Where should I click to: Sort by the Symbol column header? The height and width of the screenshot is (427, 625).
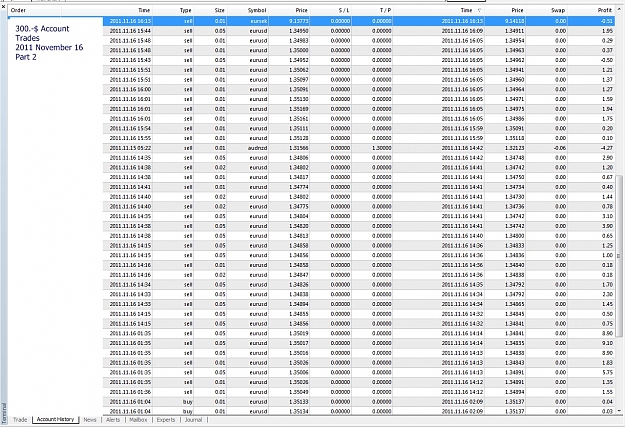click(257, 10)
